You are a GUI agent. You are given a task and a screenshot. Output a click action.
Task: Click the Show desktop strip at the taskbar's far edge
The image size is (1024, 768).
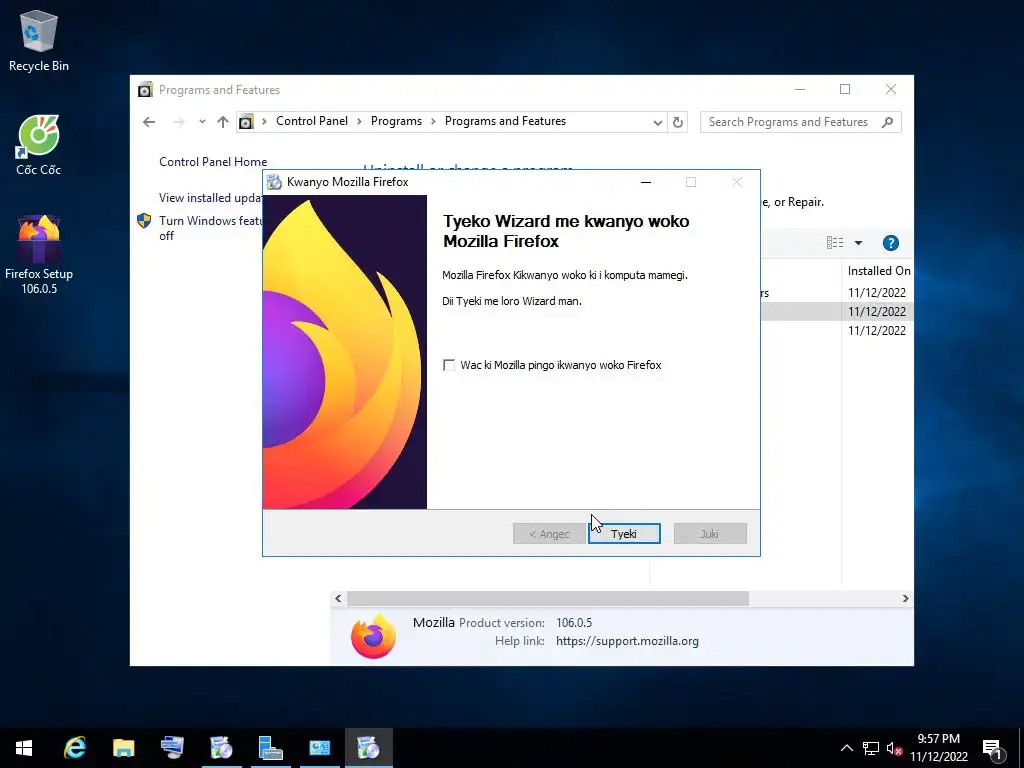tap(1021, 748)
